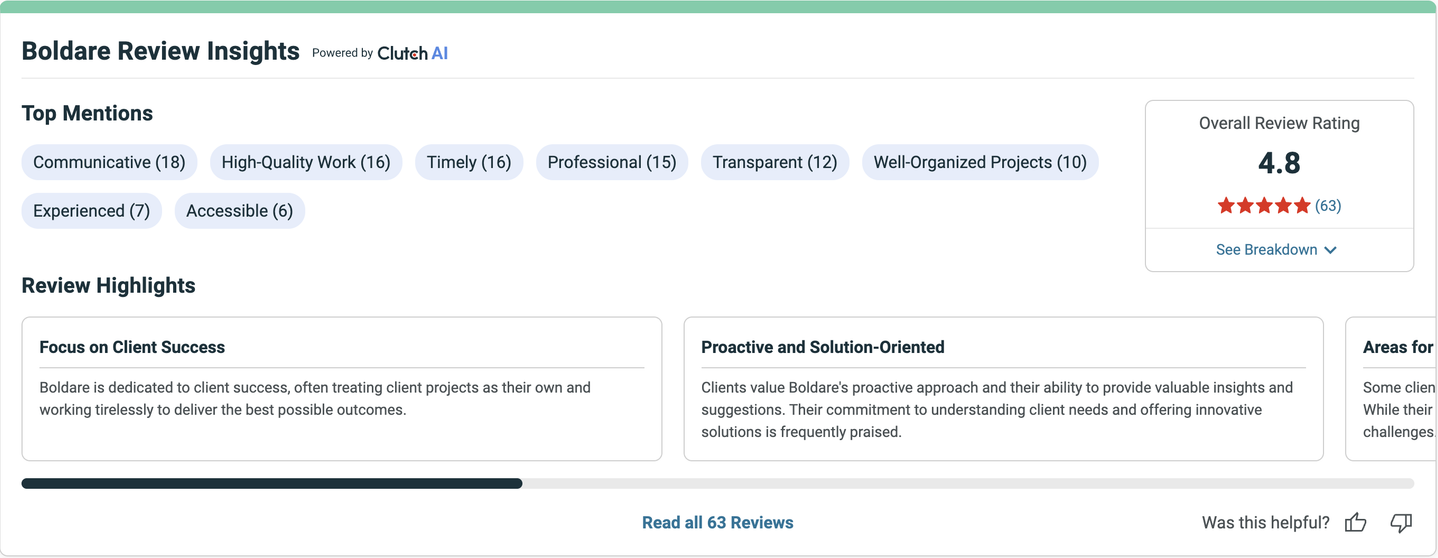Click the Clutch AI logo
This screenshot has height=558, width=1438.
pyautogui.click(x=412, y=53)
